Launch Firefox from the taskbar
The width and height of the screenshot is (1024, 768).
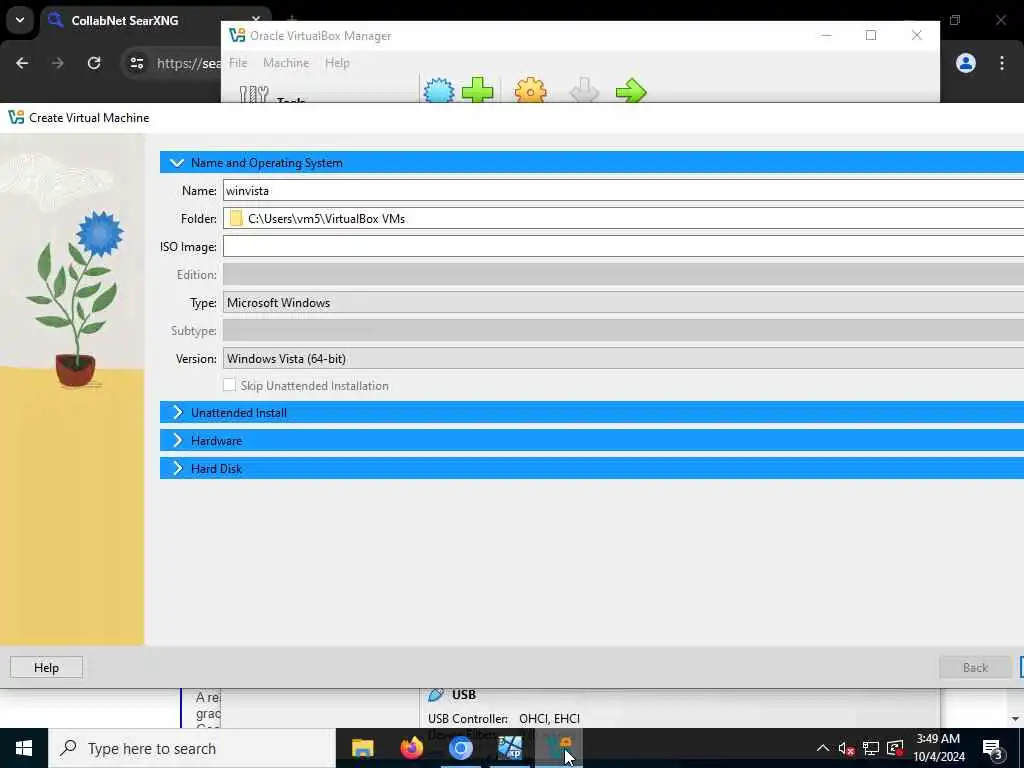pos(411,748)
